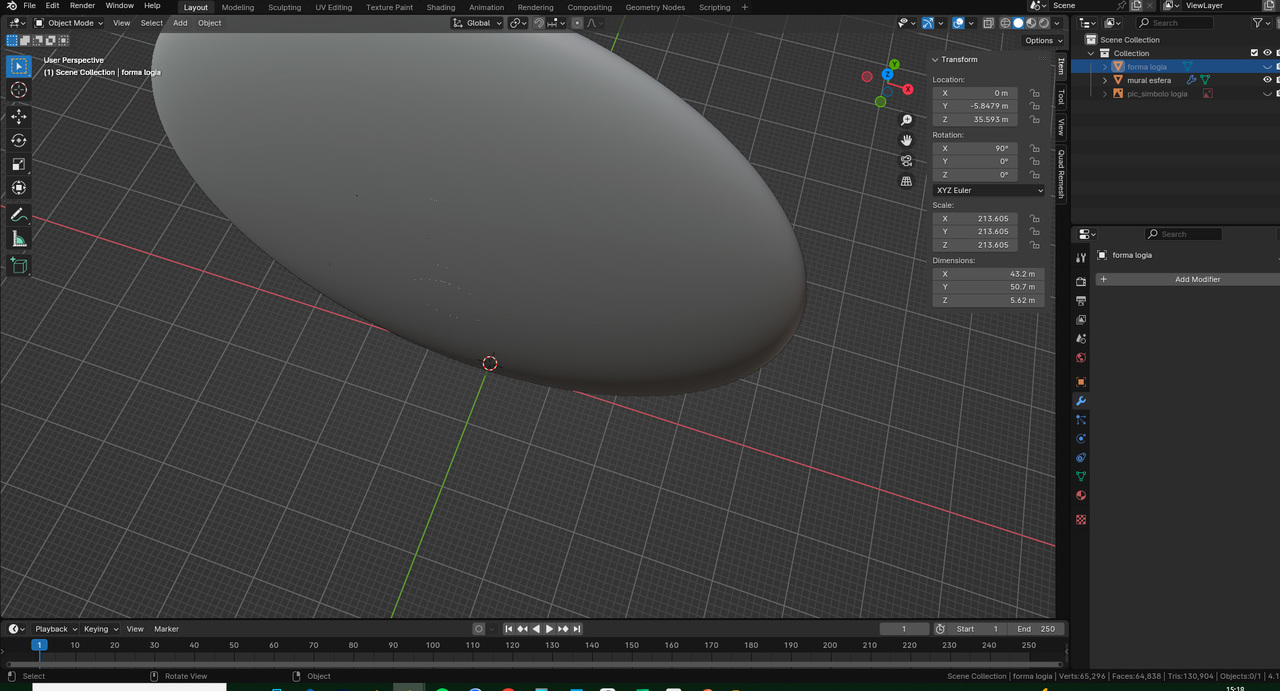This screenshot has width=1280, height=691.
Task: Open the viewport shading options arrow
Action: tap(1058, 23)
